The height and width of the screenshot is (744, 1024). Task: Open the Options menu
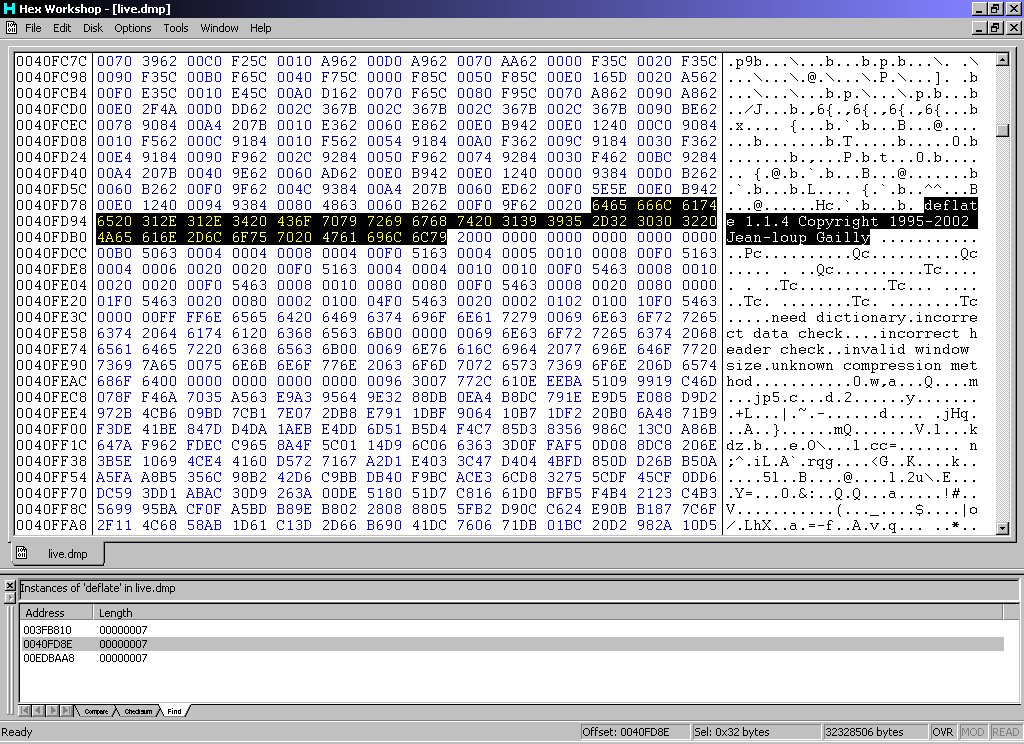pos(133,28)
